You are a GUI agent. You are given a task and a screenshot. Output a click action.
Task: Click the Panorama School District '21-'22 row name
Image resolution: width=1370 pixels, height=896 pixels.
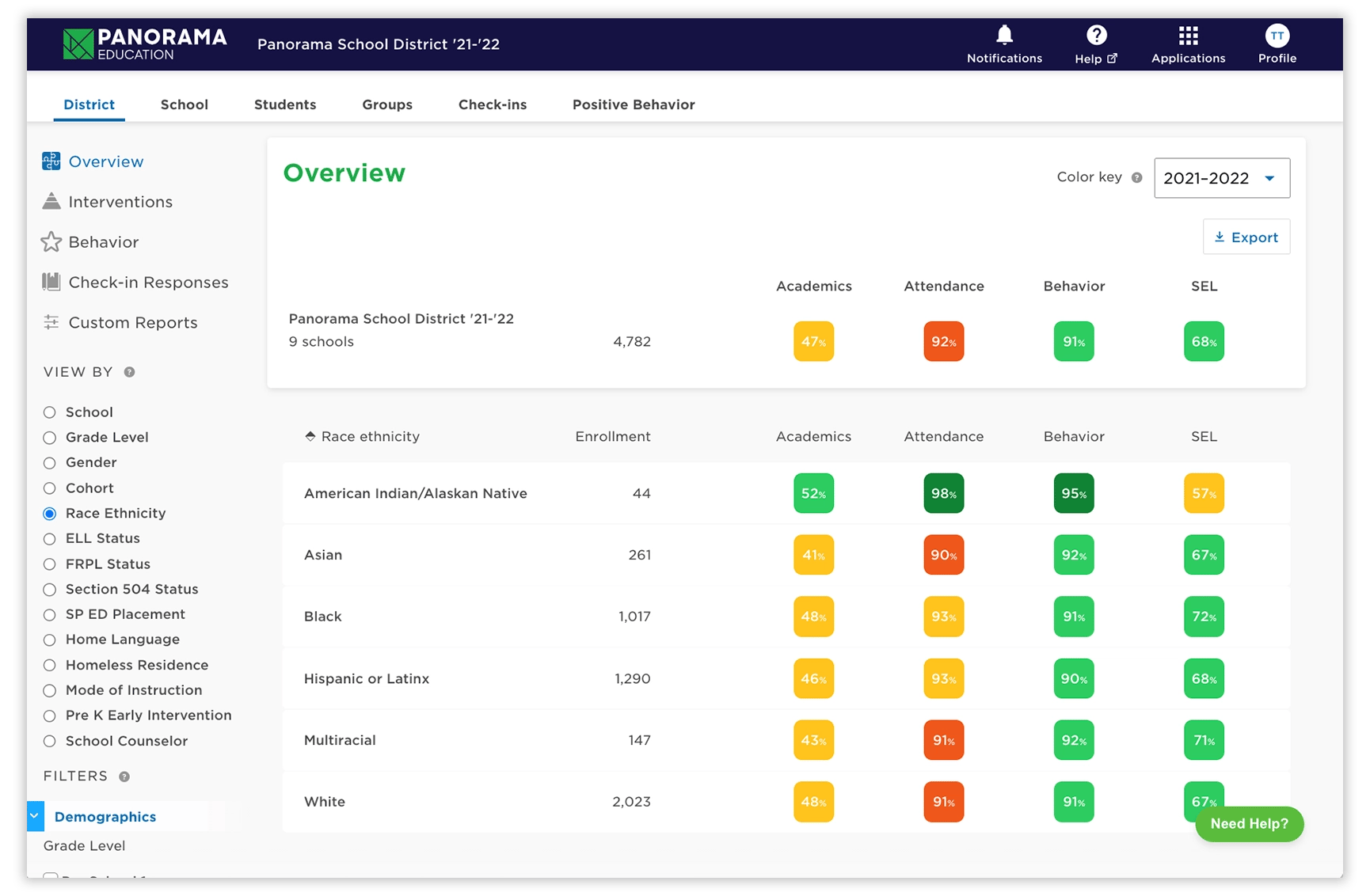[401, 318]
